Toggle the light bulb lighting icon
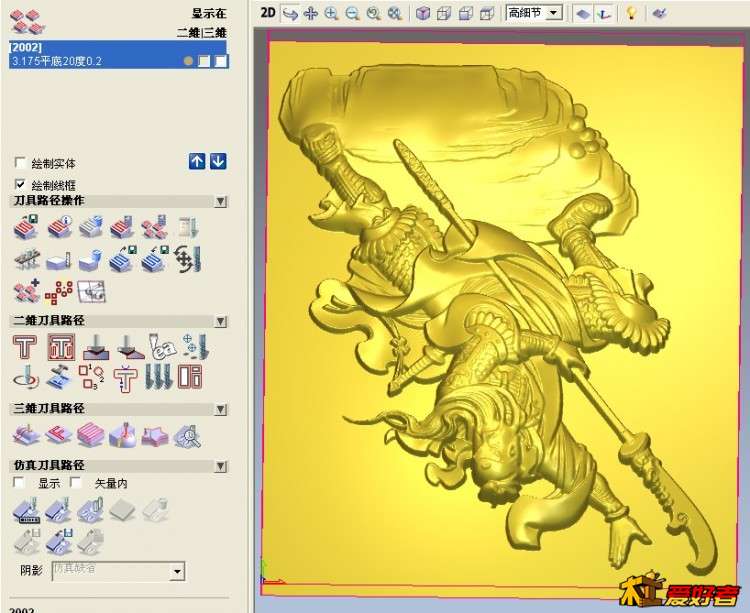The height and width of the screenshot is (613, 750). coord(631,13)
